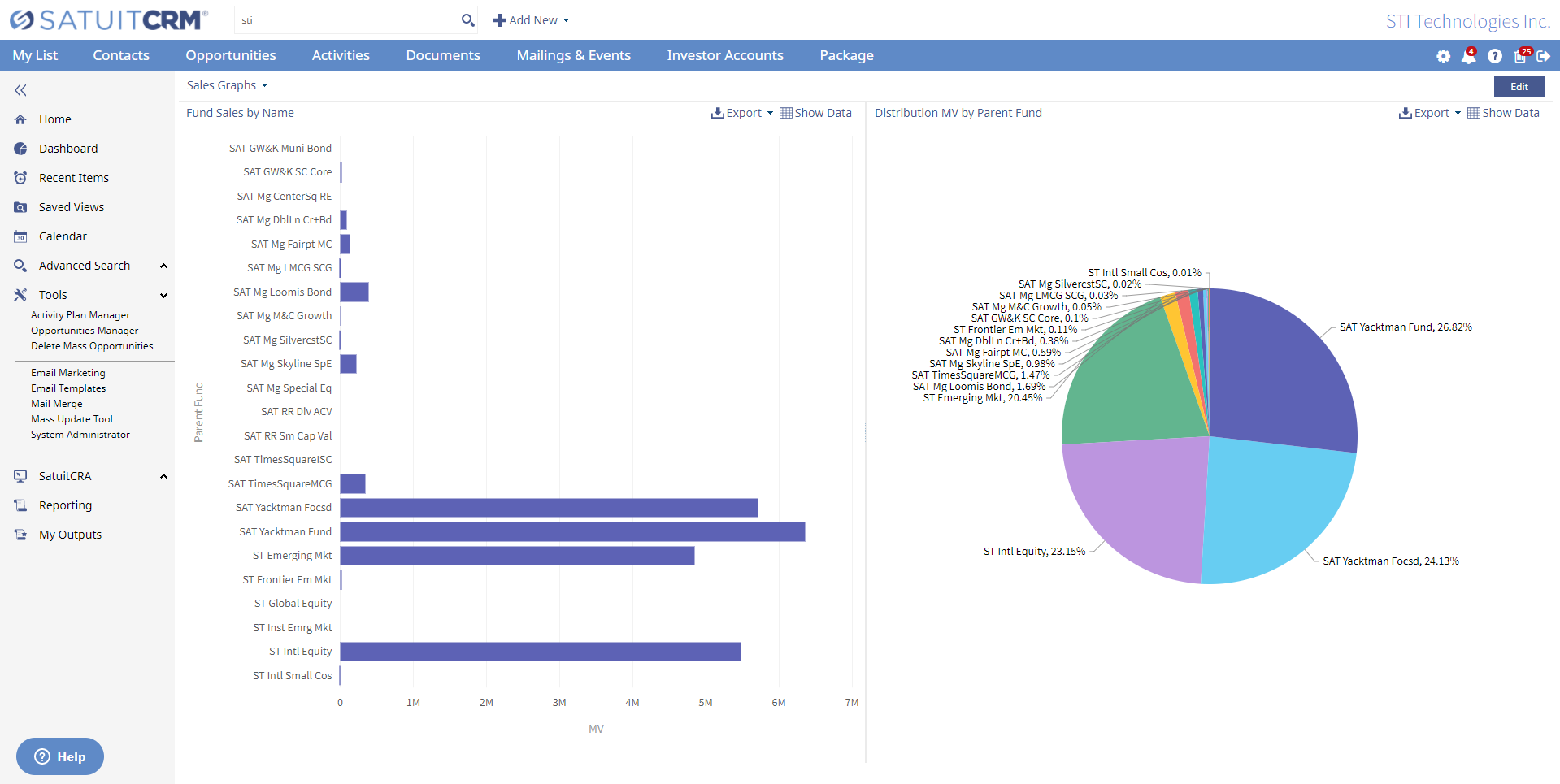The width and height of the screenshot is (1560, 784).
Task: Click the ST Intl Equity bar
Action: 541,652
